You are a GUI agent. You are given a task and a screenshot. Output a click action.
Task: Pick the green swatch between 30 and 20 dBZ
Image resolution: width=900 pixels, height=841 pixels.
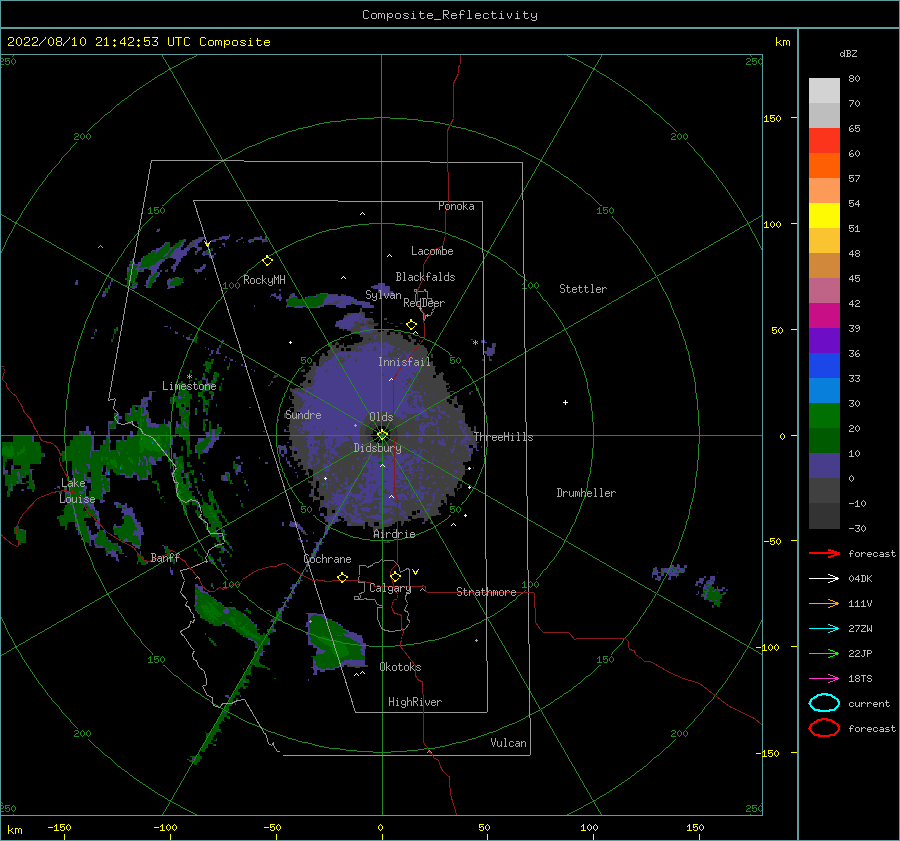coord(824,416)
